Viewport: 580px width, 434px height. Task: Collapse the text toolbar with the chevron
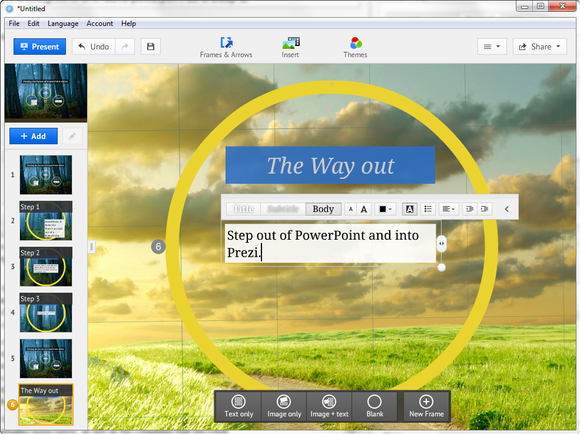click(507, 209)
